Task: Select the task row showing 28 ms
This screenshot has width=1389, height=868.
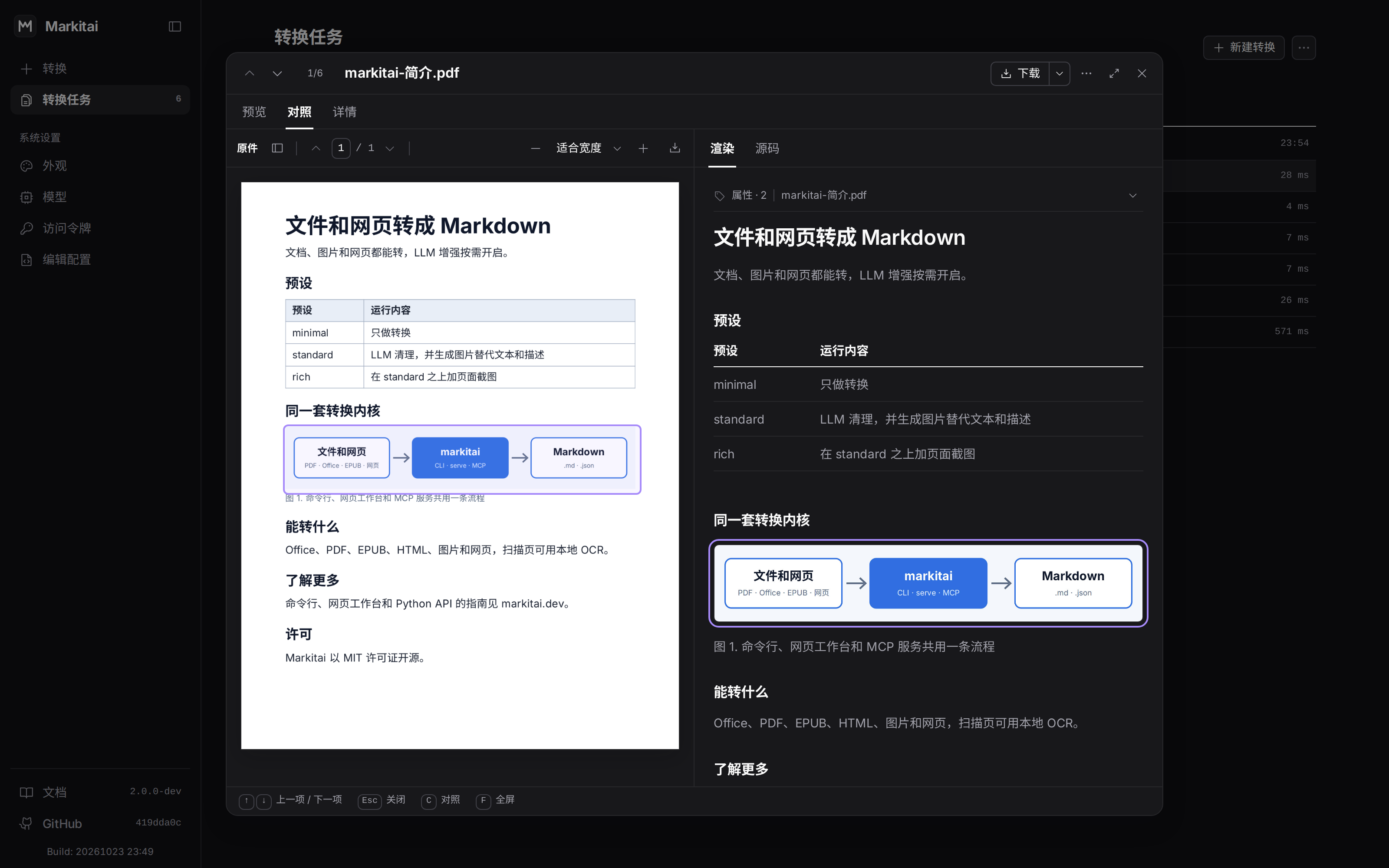Action: [x=1240, y=175]
